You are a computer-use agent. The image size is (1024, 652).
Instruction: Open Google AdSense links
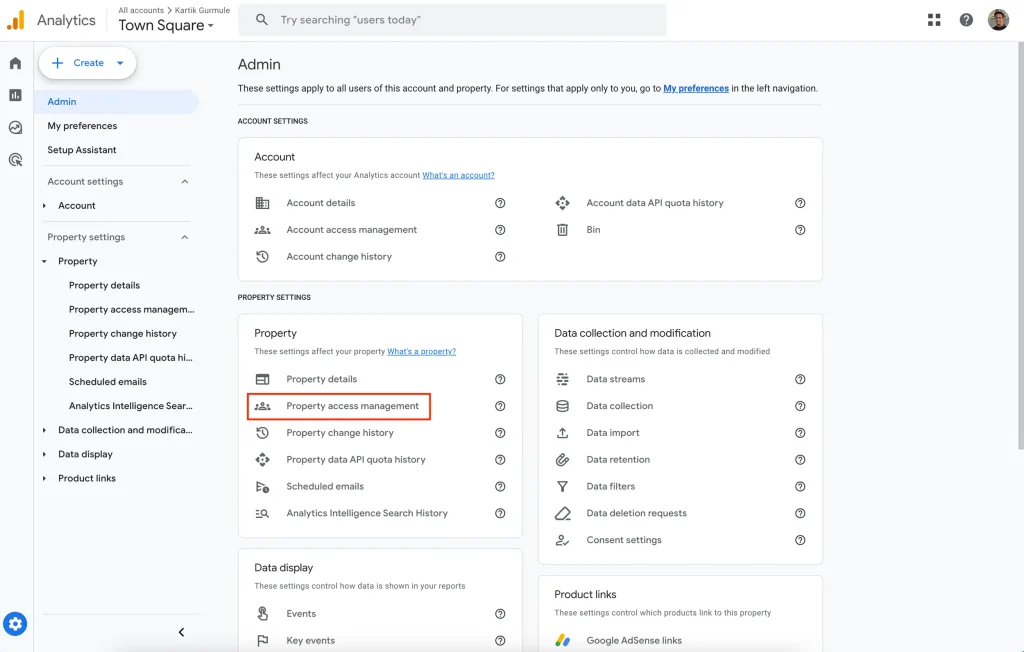click(633, 640)
